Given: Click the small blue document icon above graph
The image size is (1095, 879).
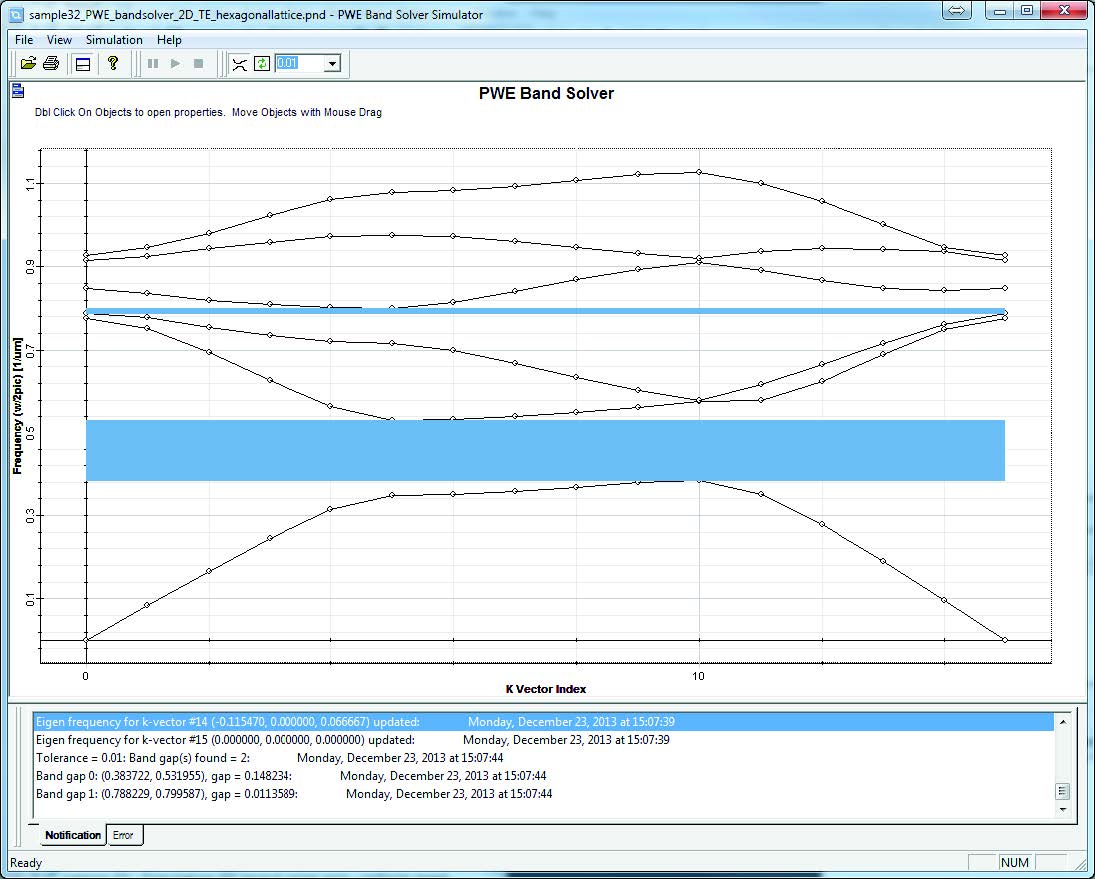Looking at the screenshot, I should point(18,92).
